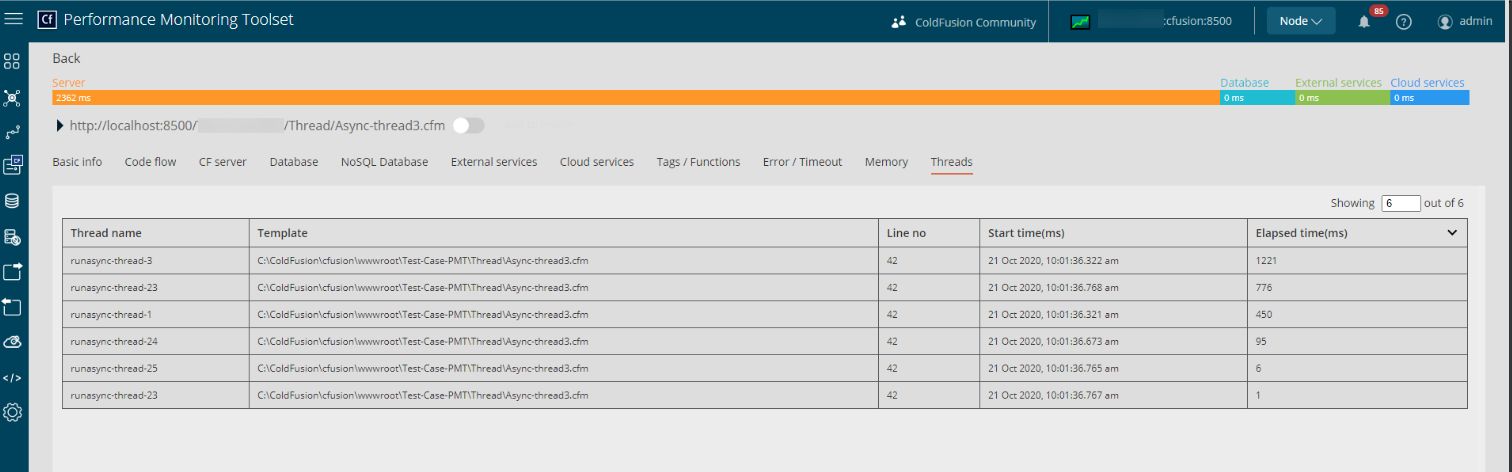Go Back to previous page

coord(66,59)
